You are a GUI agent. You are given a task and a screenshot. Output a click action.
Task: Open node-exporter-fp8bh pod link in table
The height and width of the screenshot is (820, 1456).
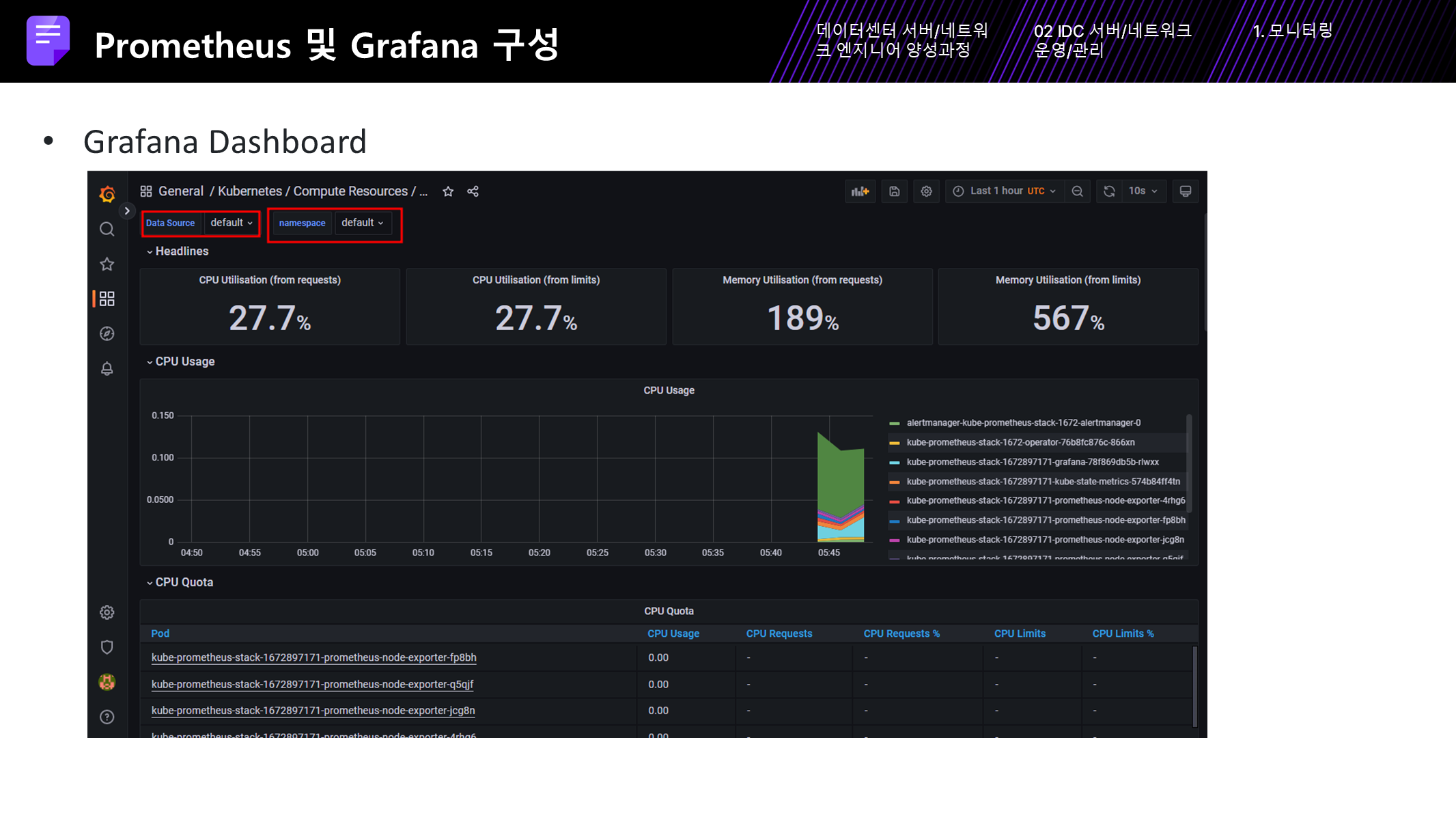coord(313,657)
